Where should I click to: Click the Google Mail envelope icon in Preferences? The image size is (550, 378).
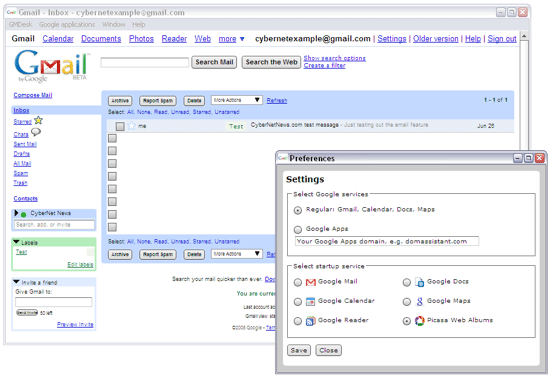tap(311, 282)
